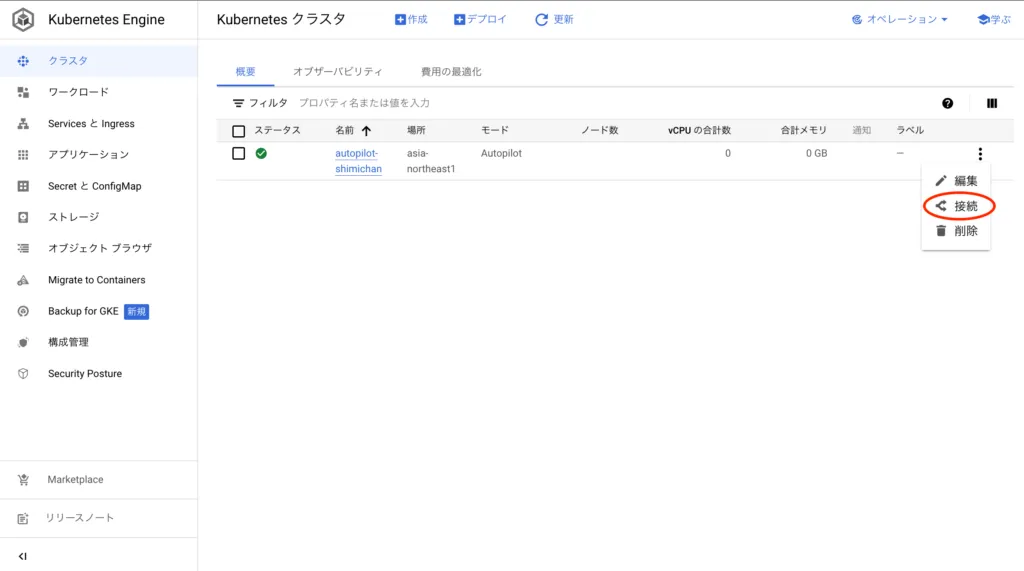Image resolution: width=1024 pixels, height=571 pixels.
Task: Select 接続 from the context menu
Action: coord(956,206)
